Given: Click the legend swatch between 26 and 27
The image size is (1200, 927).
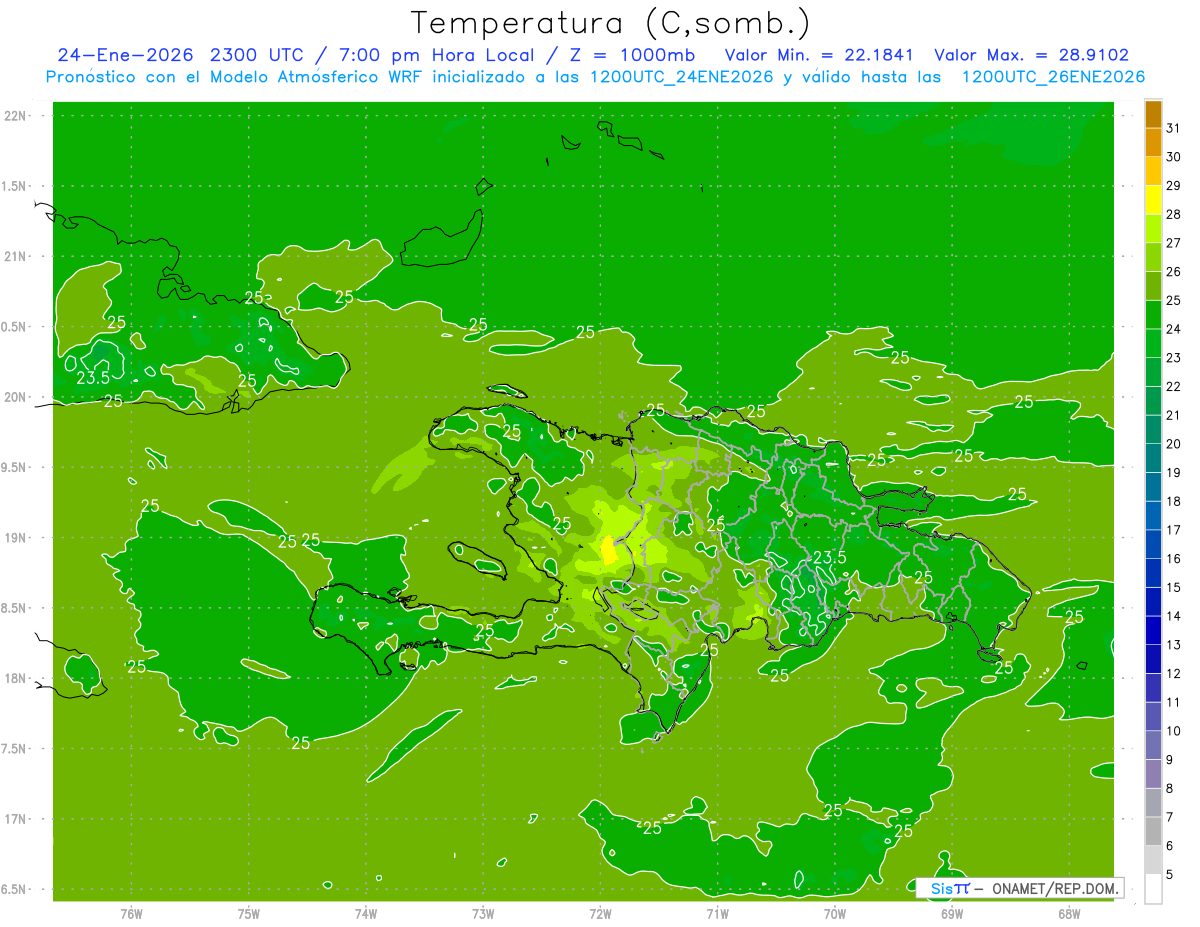Looking at the screenshot, I should [x=1153, y=257].
